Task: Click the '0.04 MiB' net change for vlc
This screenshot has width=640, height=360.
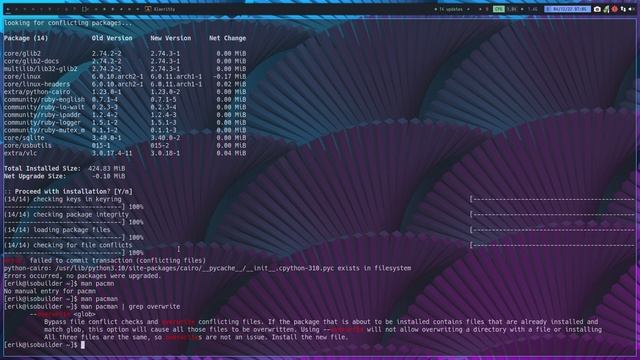Action: coord(231,153)
